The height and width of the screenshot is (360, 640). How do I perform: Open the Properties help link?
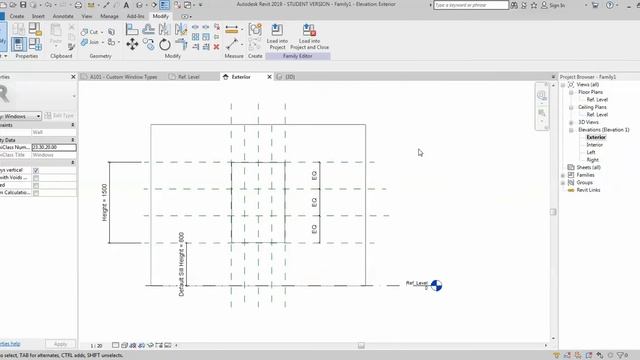(10, 344)
